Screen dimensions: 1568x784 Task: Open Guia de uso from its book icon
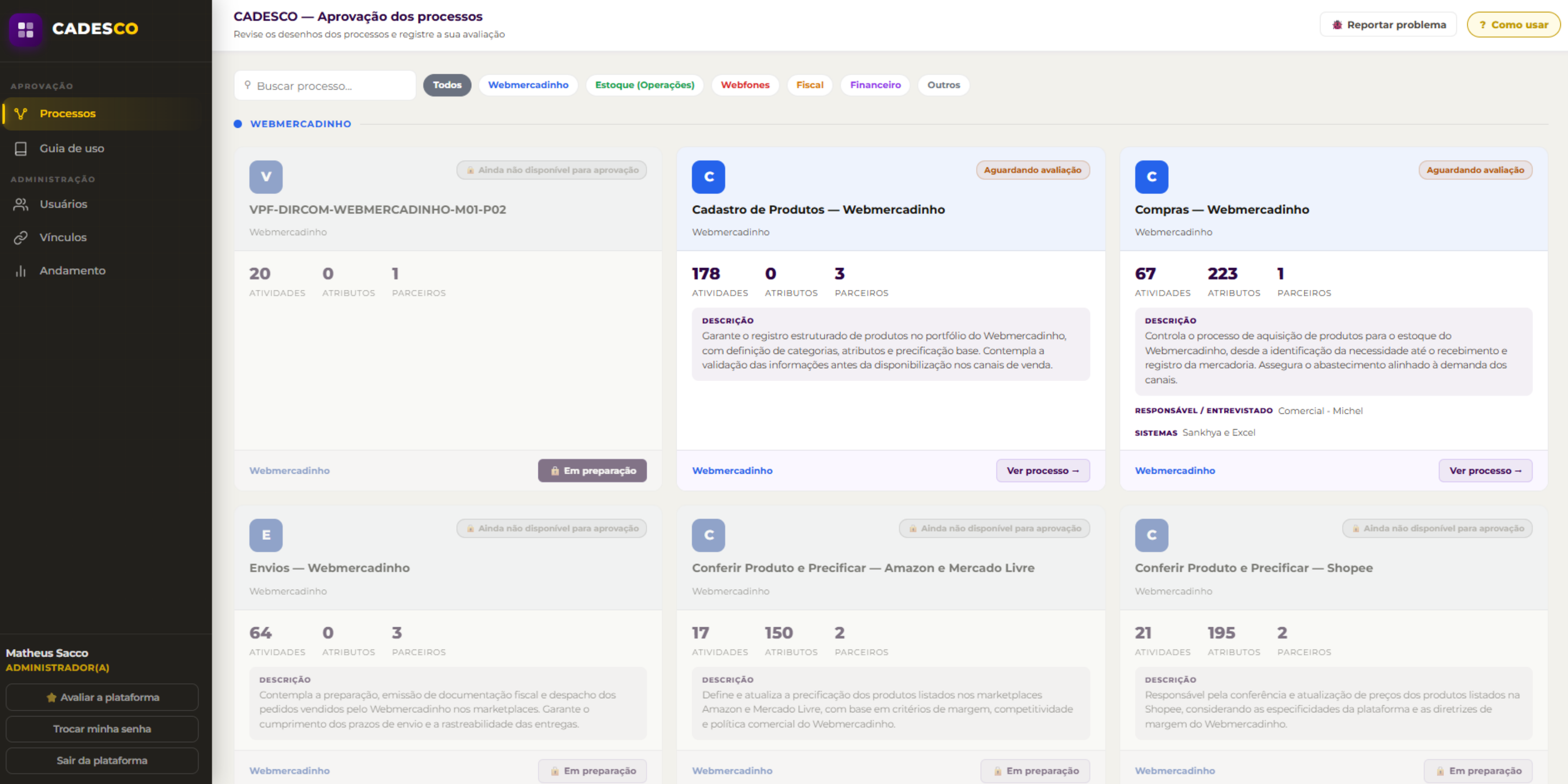click(21, 149)
